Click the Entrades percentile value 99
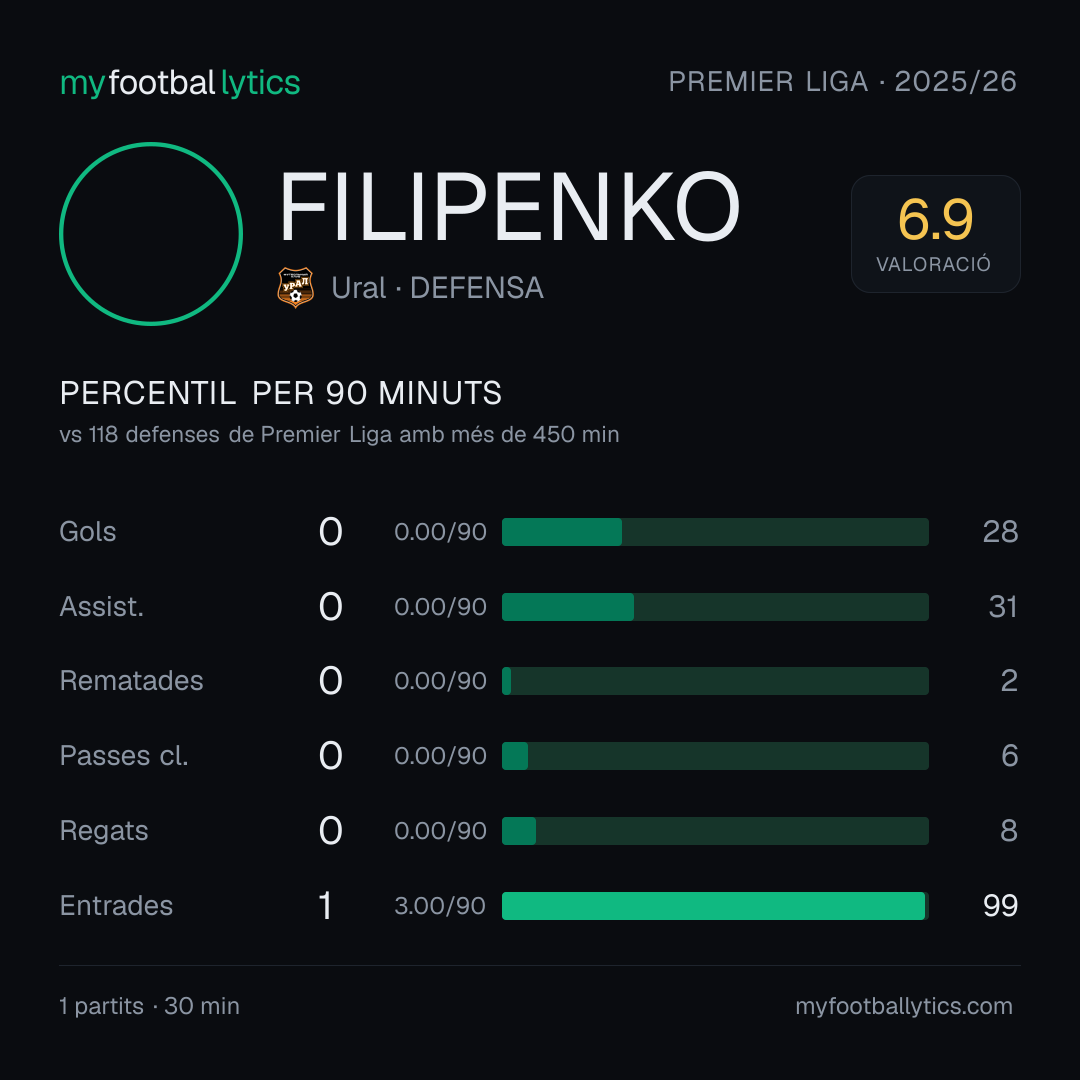 [x=1000, y=906]
